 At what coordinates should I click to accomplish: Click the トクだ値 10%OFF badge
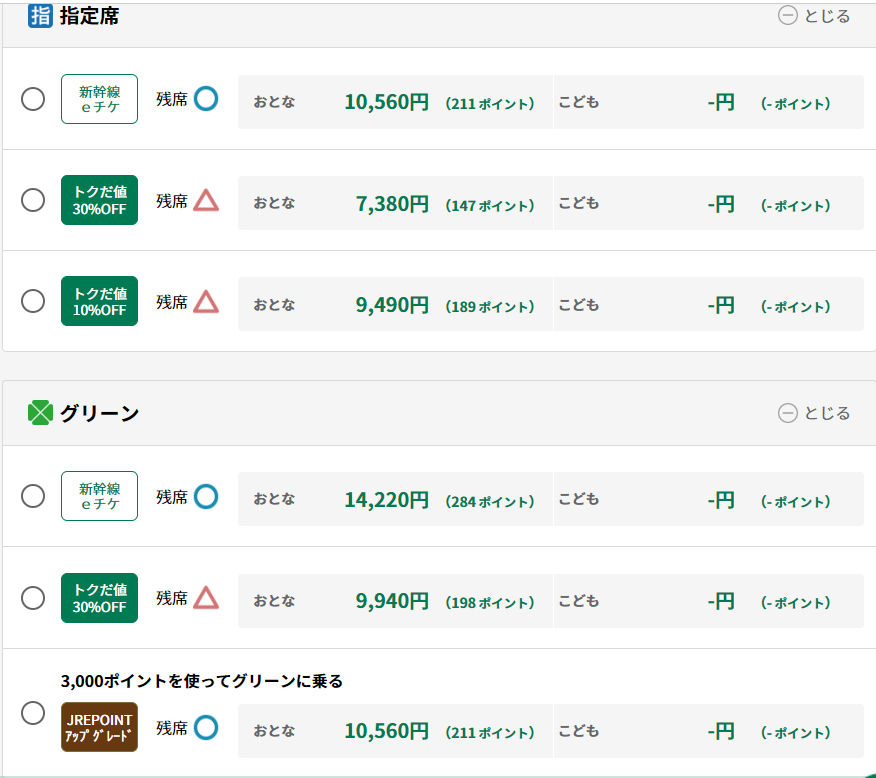click(99, 301)
